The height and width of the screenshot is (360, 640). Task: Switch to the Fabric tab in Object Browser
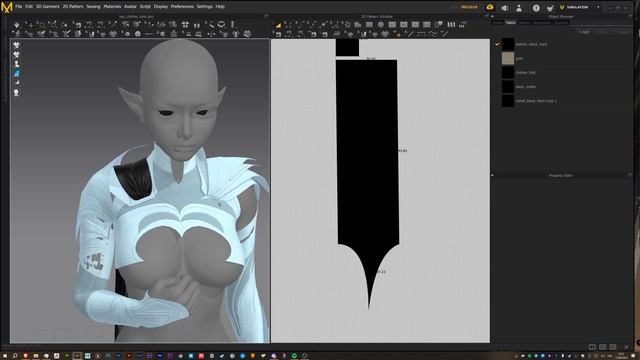click(511, 23)
